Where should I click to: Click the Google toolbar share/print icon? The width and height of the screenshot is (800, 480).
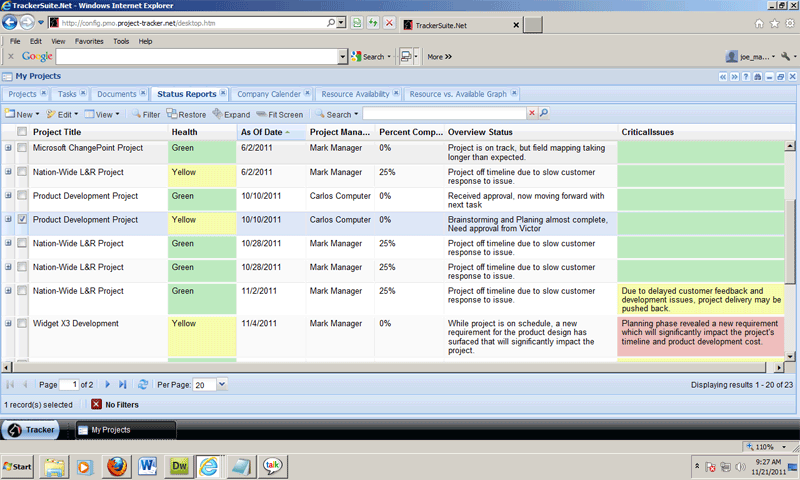click(406, 57)
